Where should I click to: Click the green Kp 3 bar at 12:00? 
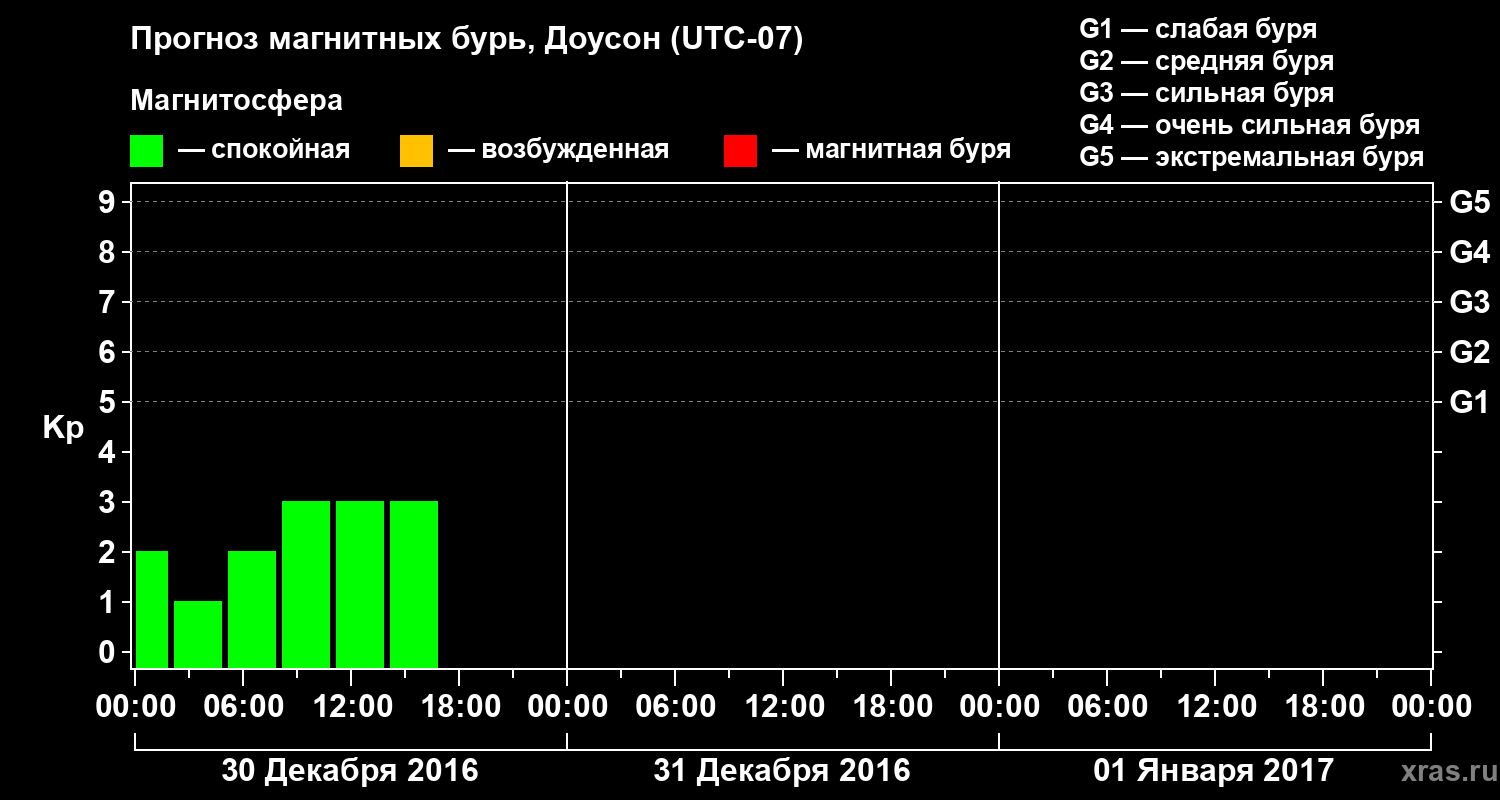360,584
